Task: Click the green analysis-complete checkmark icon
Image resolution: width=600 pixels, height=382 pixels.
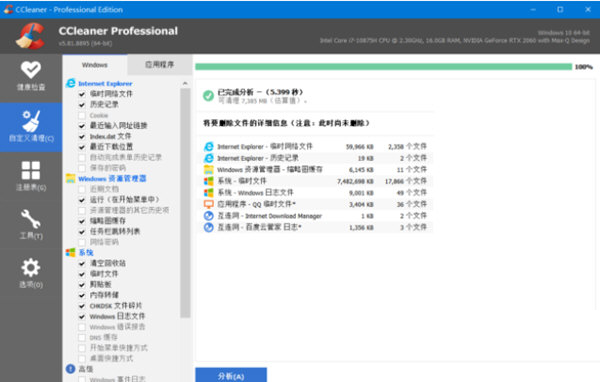Action: (x=208, y=95)
